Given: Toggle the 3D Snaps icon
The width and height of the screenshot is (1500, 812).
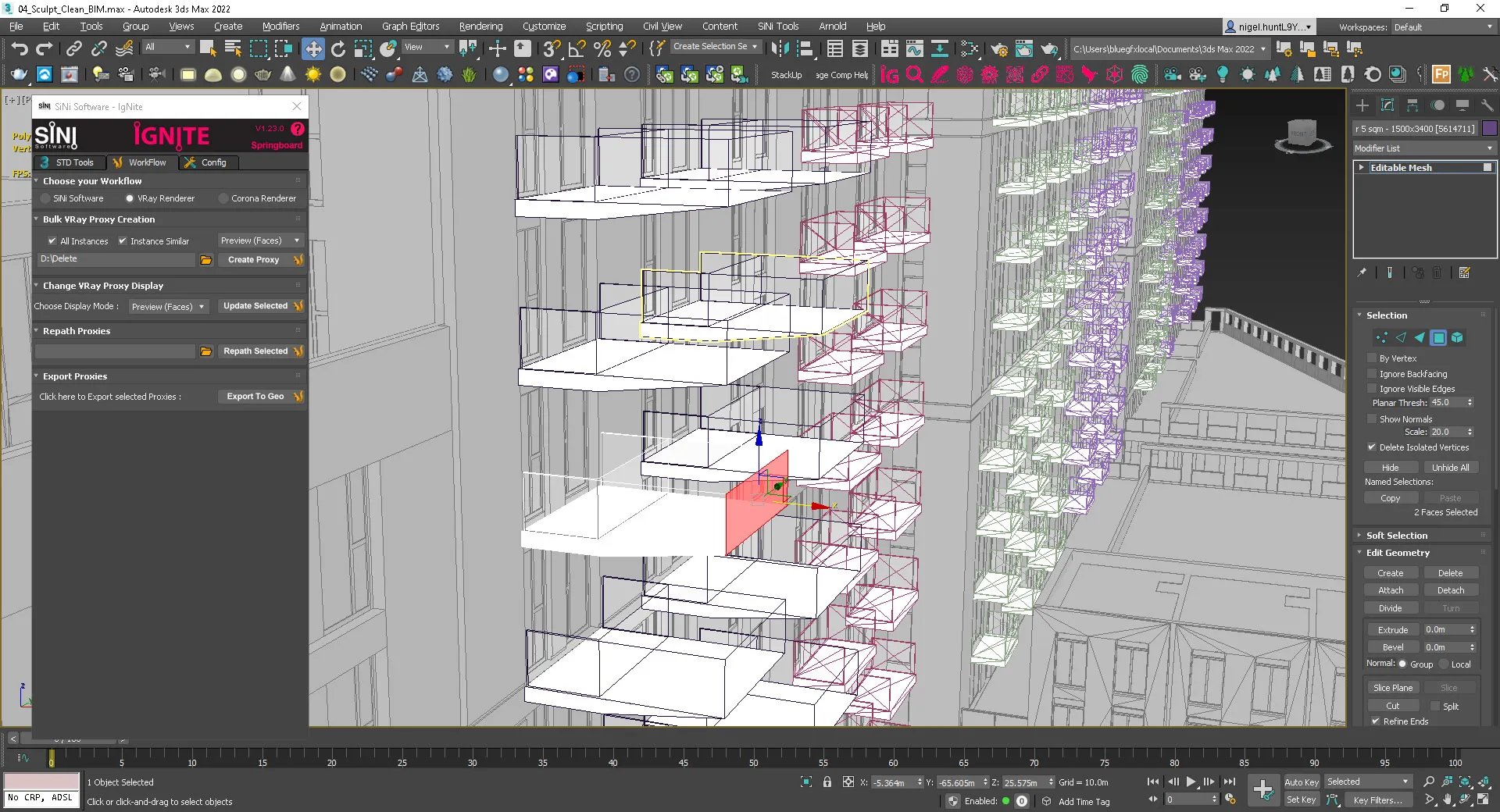Looking at the screenshot, I should [x=552, y=49].
